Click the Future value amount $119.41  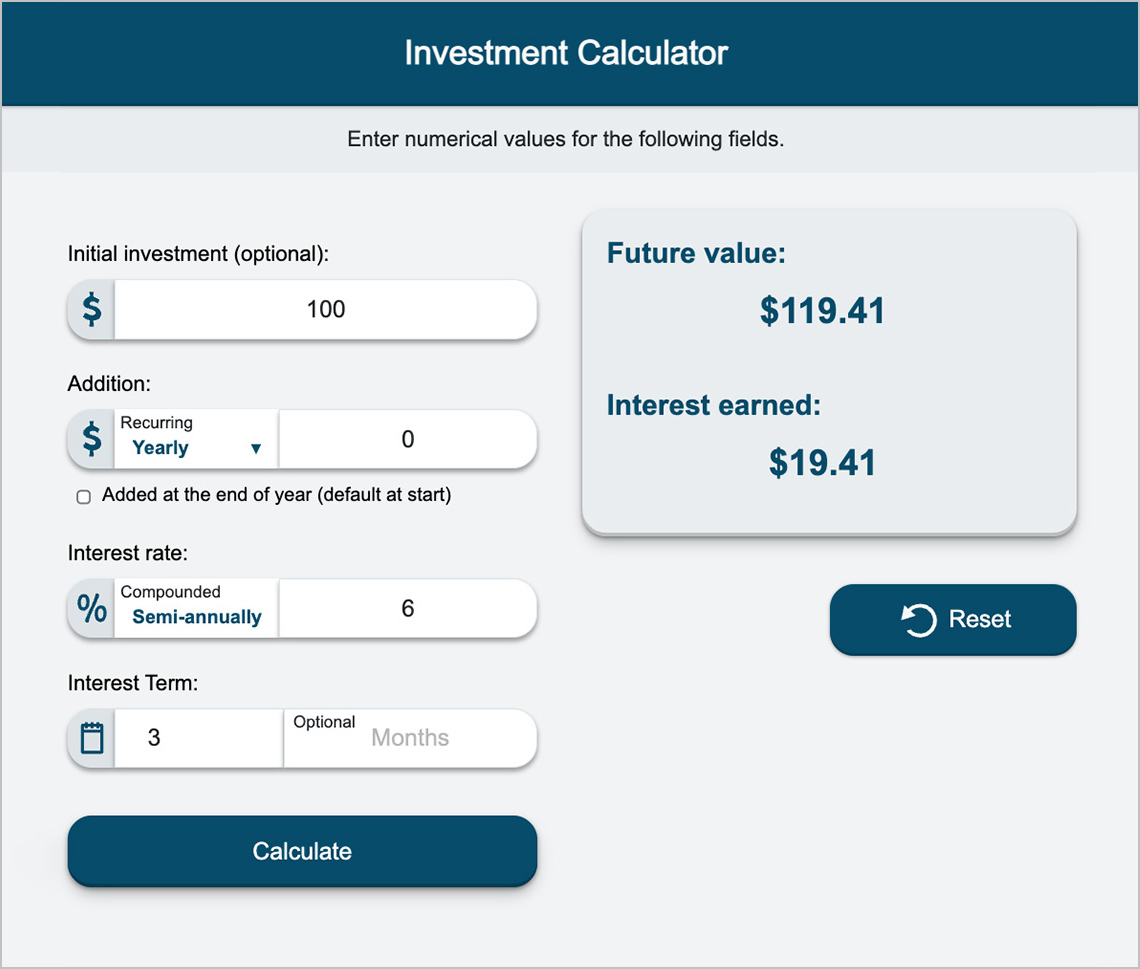tap(822, 311)
